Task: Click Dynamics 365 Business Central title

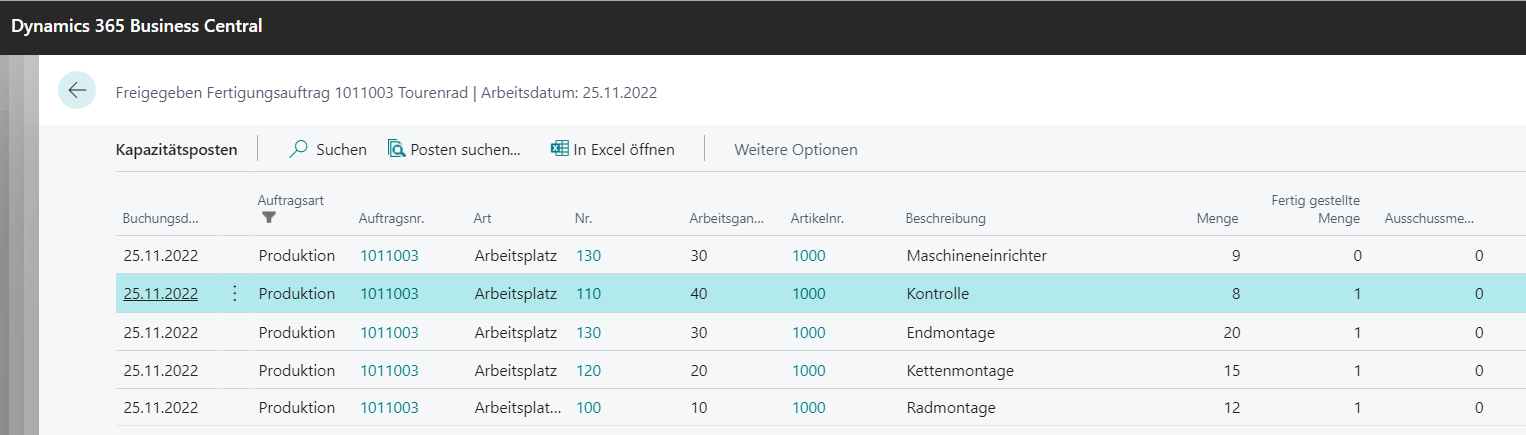Action: click(137, 27)
